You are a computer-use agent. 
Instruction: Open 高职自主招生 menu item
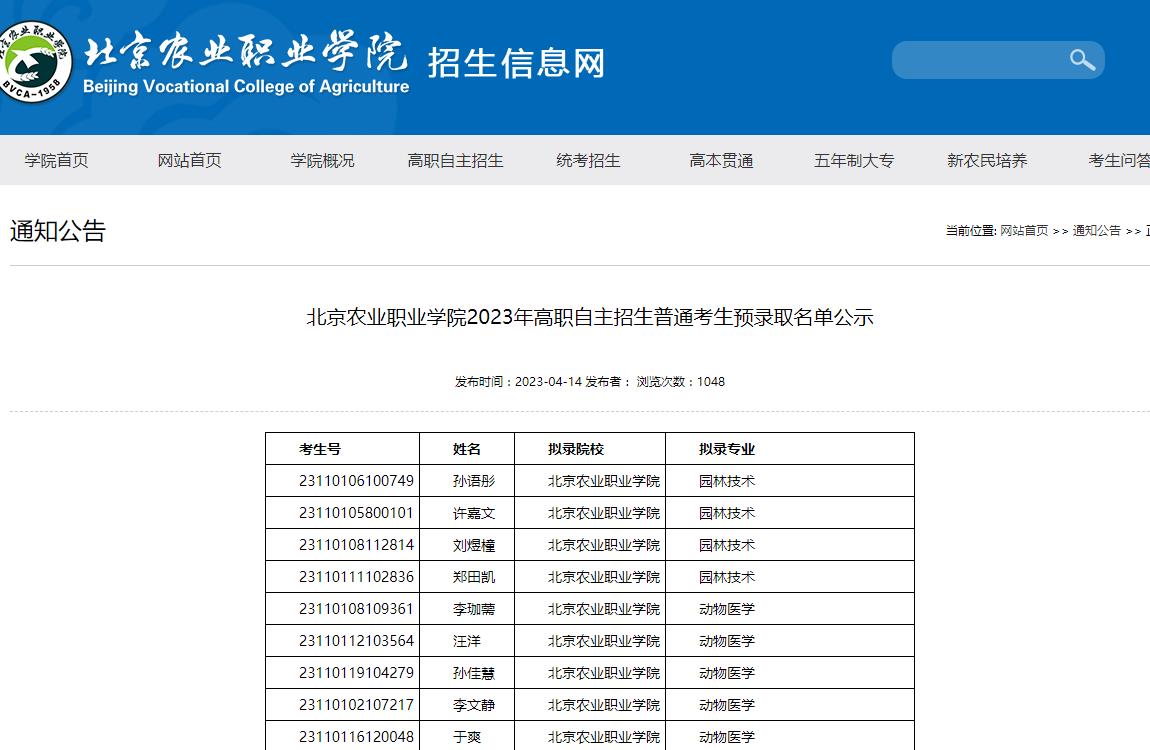click(455, 160)
